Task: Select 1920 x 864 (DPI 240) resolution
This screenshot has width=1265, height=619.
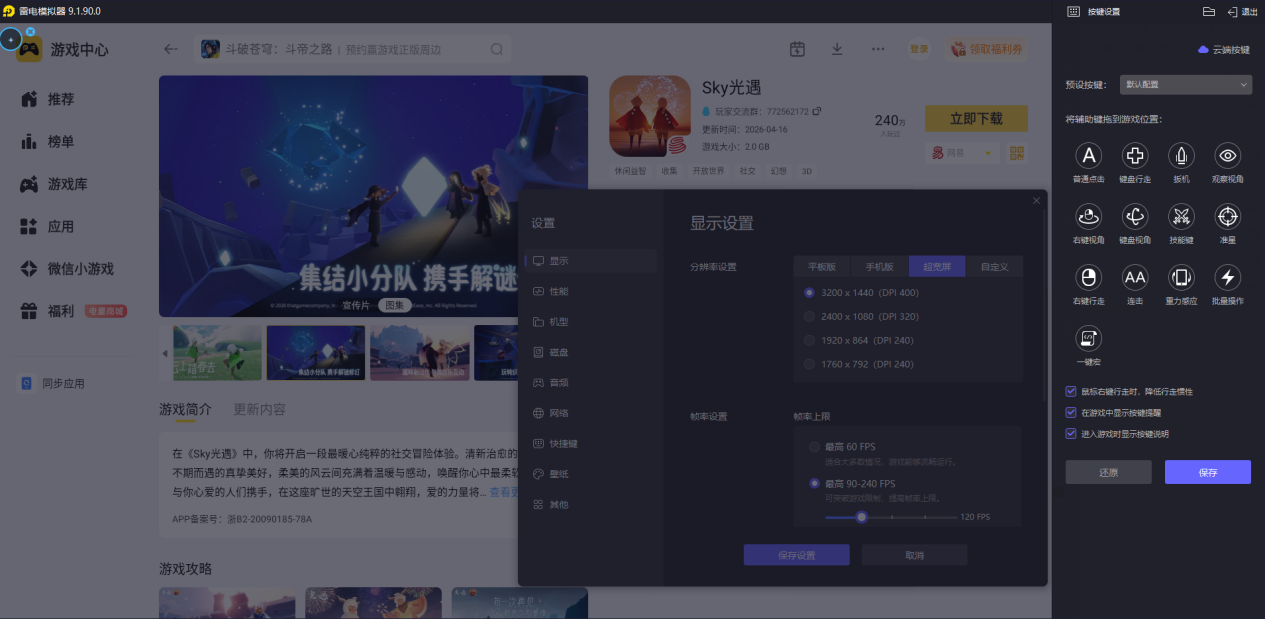Action: (859, 340)
